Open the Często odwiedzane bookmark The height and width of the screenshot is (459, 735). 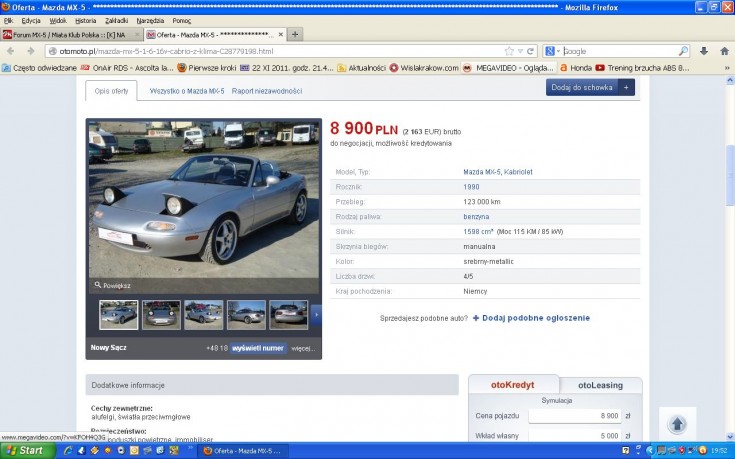[39, 68]
